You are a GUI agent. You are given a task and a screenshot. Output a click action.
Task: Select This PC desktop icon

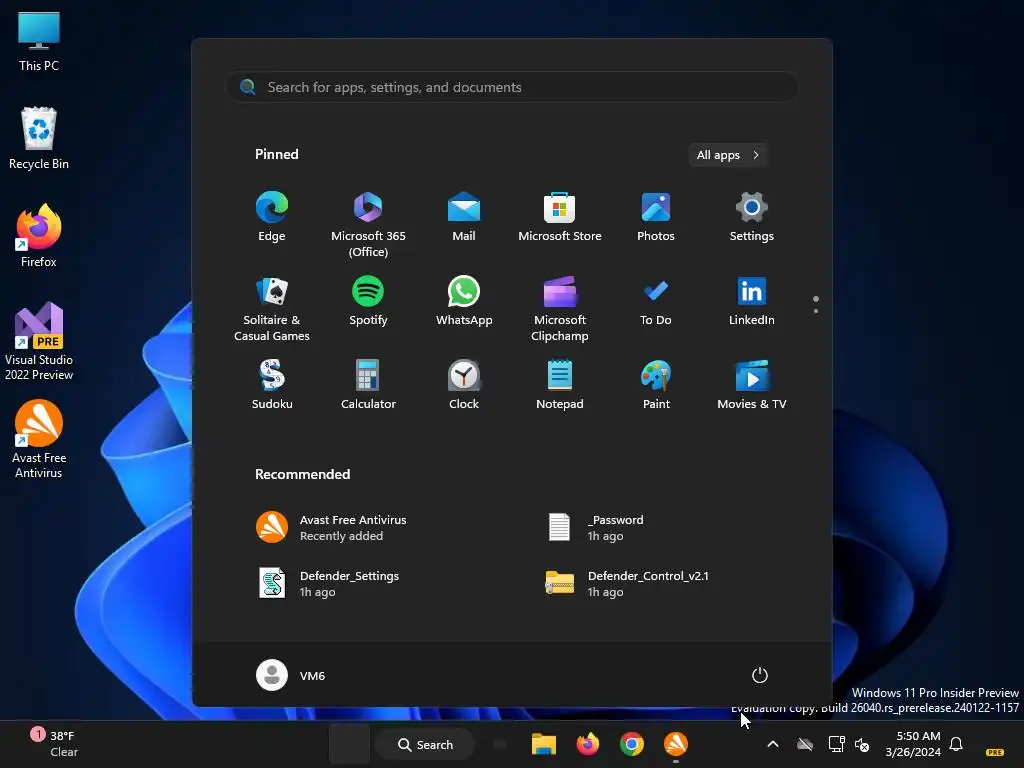pyautogui.click(x=39, y=40)
